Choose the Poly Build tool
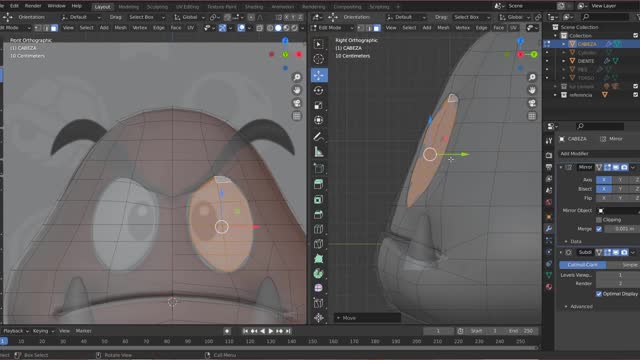The height and width of the screenshot is (360, 640). (x=319, y=259)
